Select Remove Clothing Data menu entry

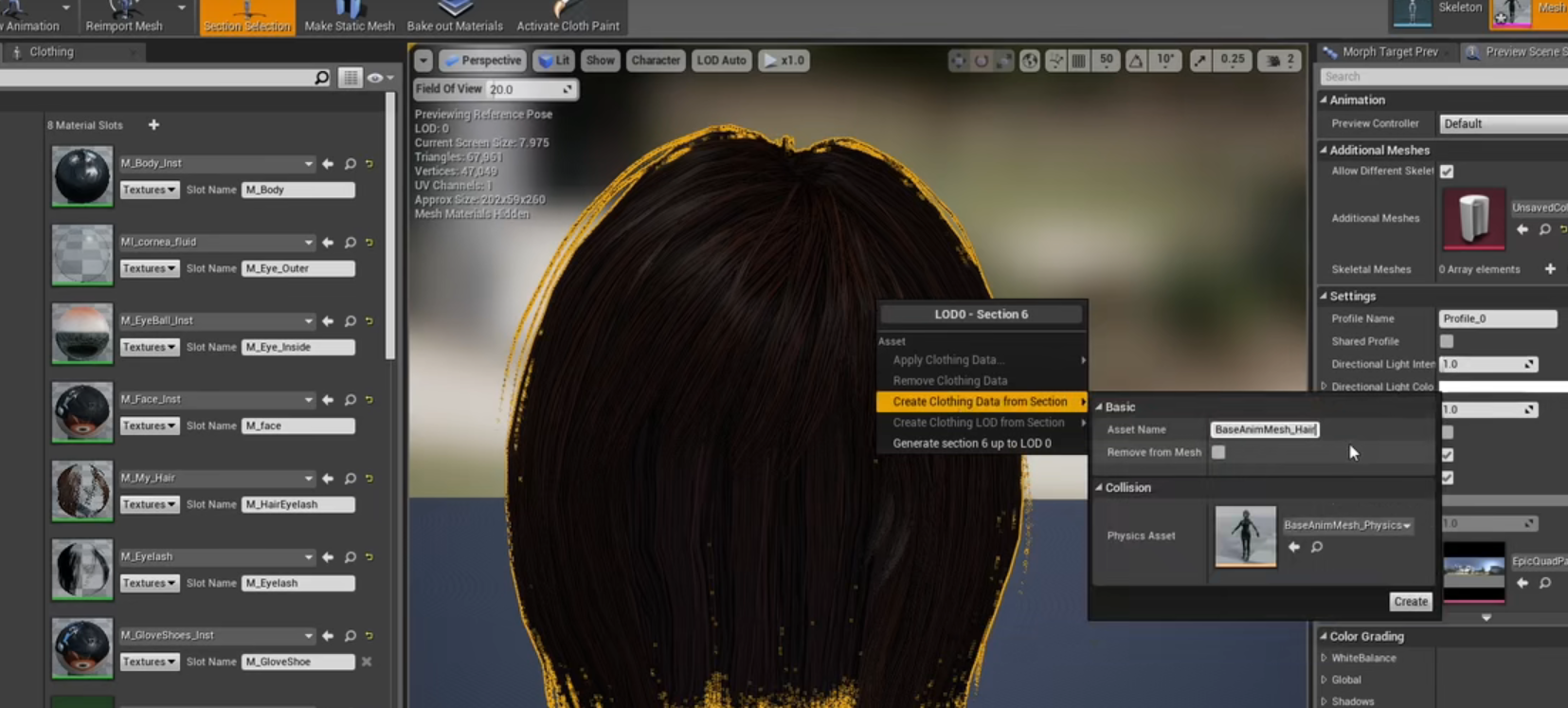tap(982, 381)
